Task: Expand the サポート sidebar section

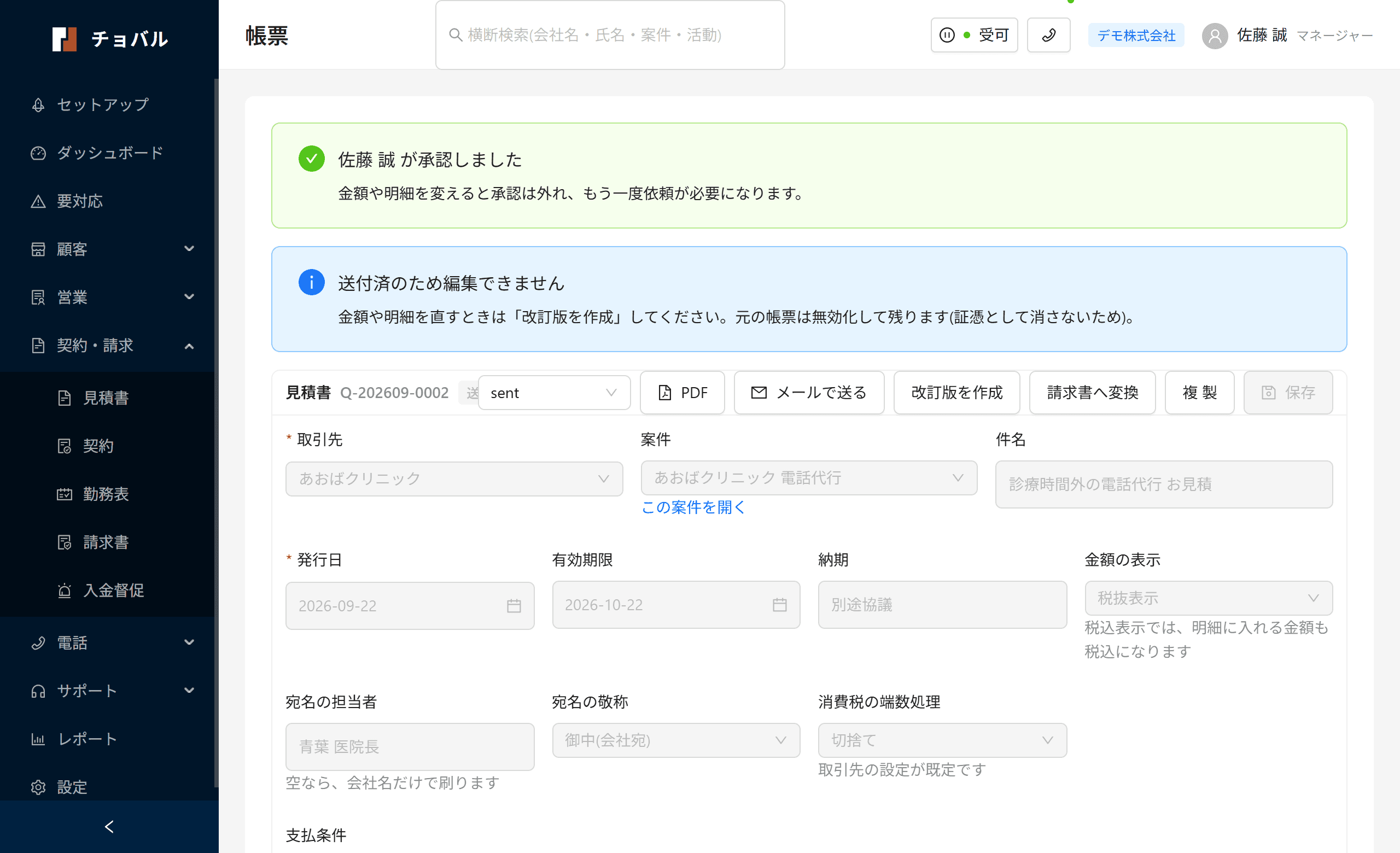Action: pos(108,691)
